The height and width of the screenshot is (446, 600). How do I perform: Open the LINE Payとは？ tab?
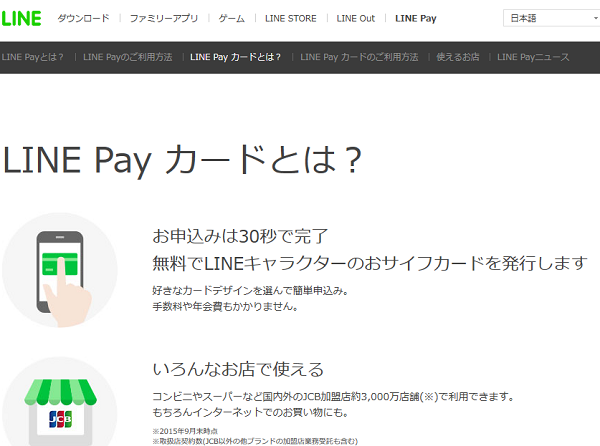pos(33,57)
